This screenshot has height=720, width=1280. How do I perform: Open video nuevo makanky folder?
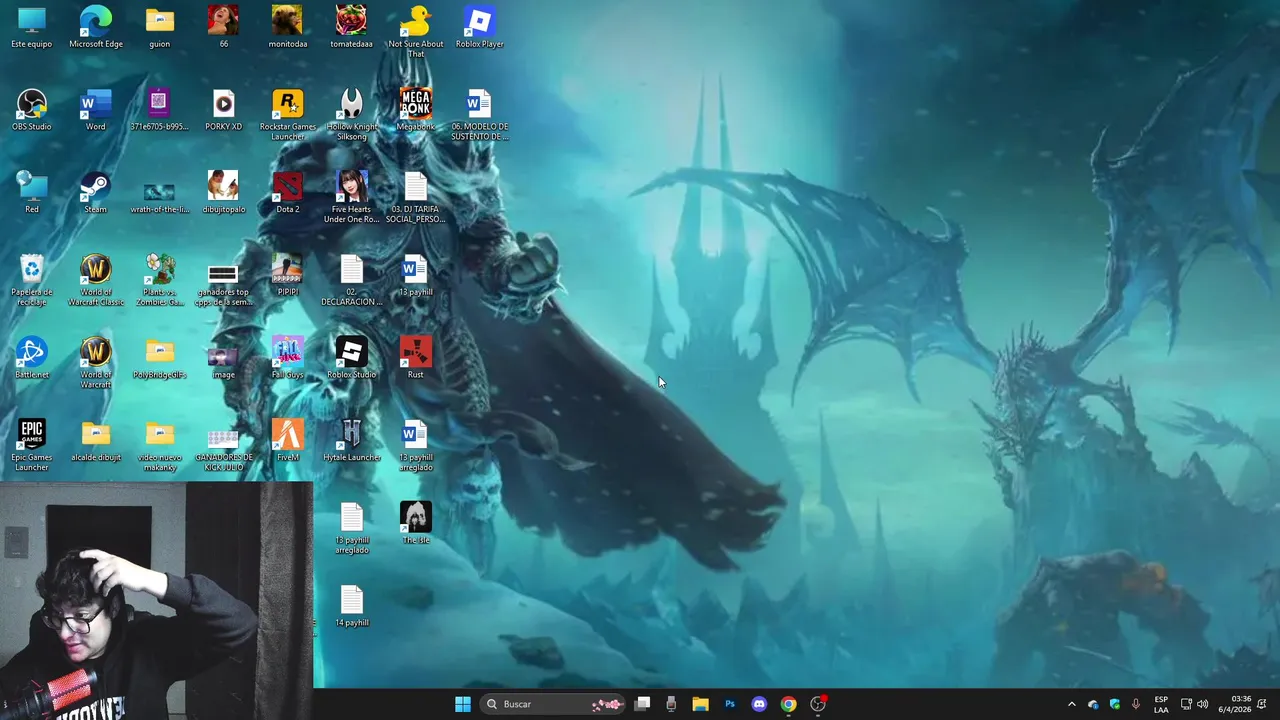[160, 445]
